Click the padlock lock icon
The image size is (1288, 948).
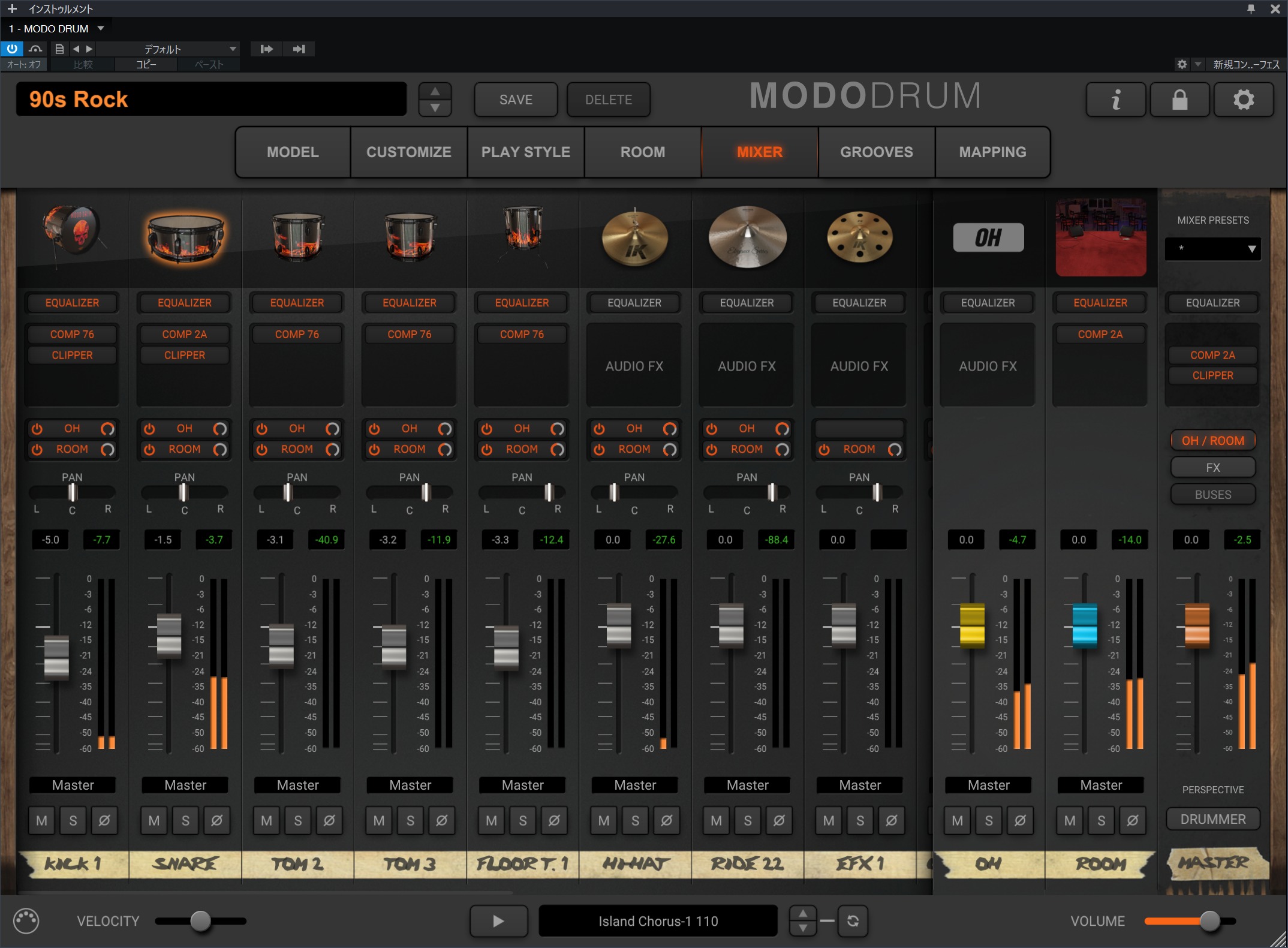tap(1179, 100)
